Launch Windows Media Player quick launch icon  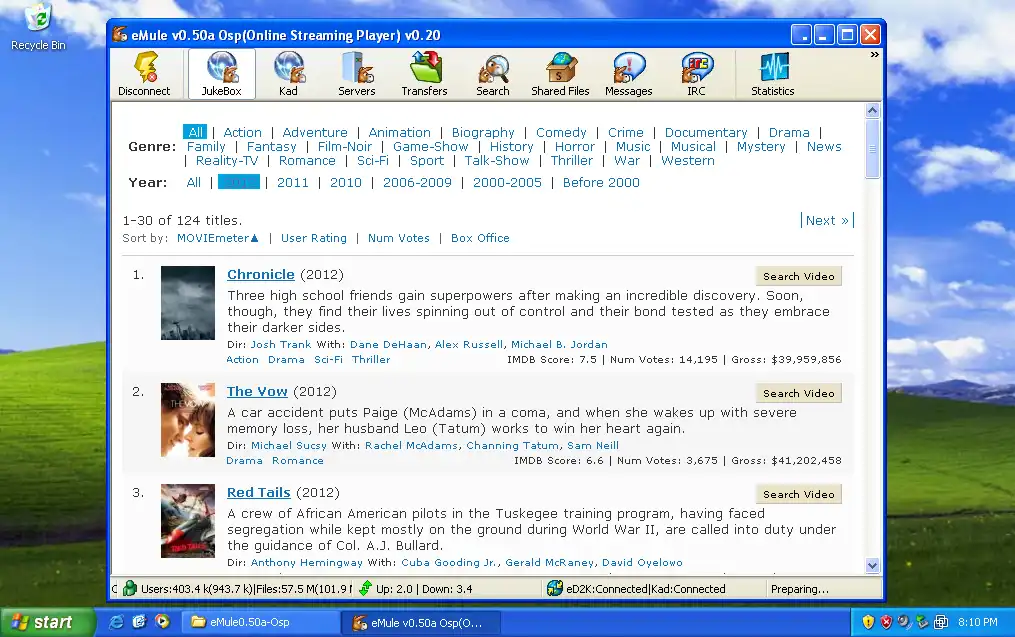pyautogui.click(x=162, y=622)
